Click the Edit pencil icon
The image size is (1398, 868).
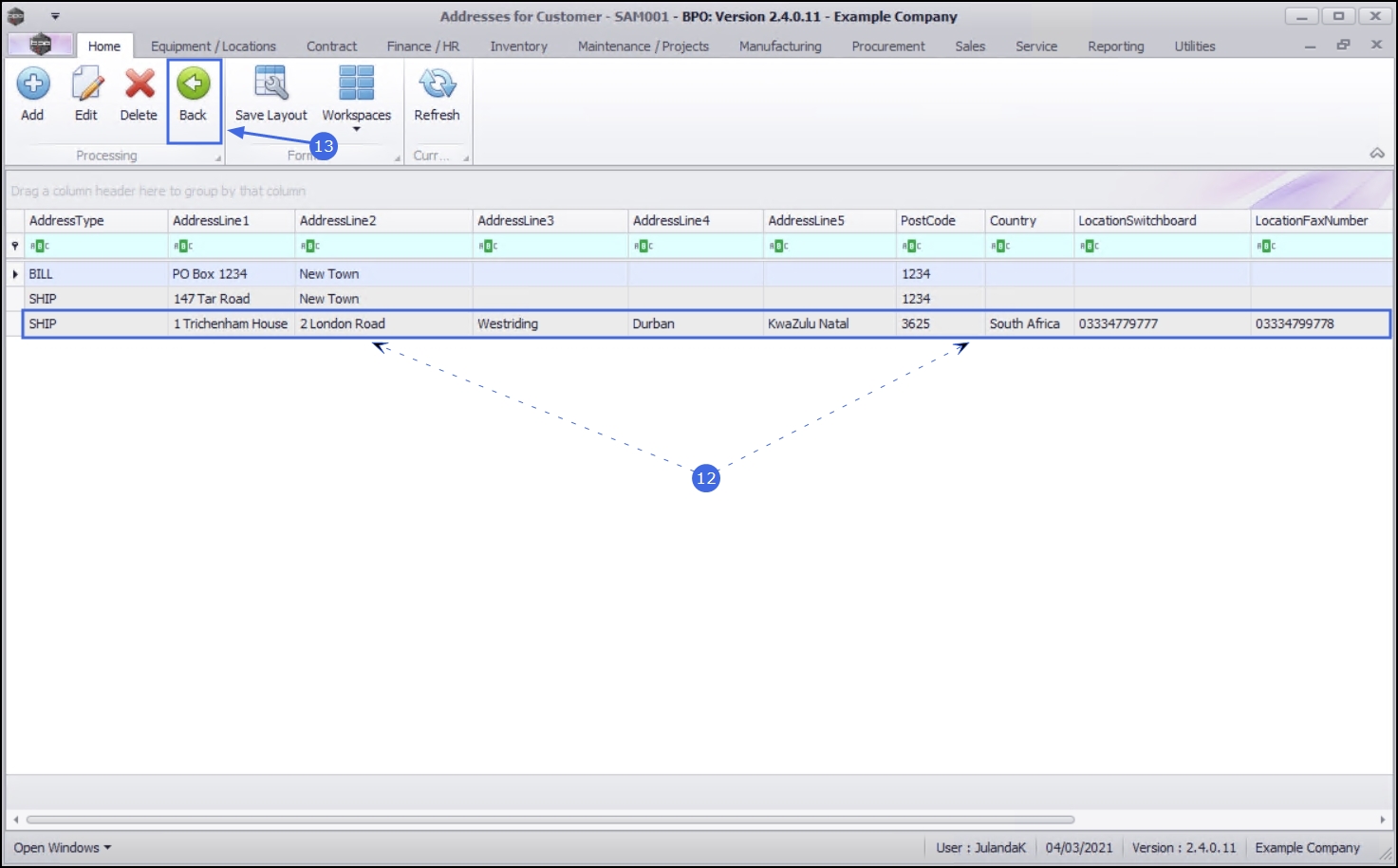pyautogui.click(x=86, y=84)
